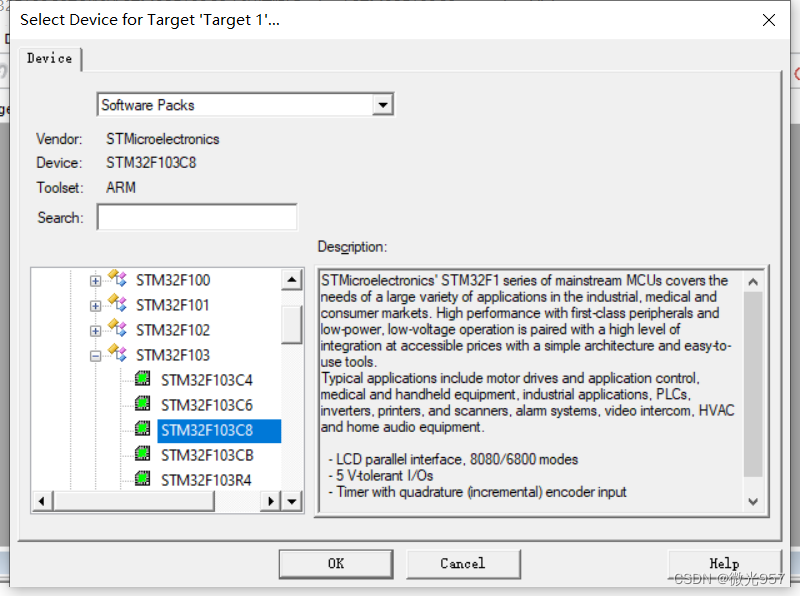This screenshot has height=596, width=800.
Task: Click device tree vertical scrollbar thumb
Action: click(291, 325)
